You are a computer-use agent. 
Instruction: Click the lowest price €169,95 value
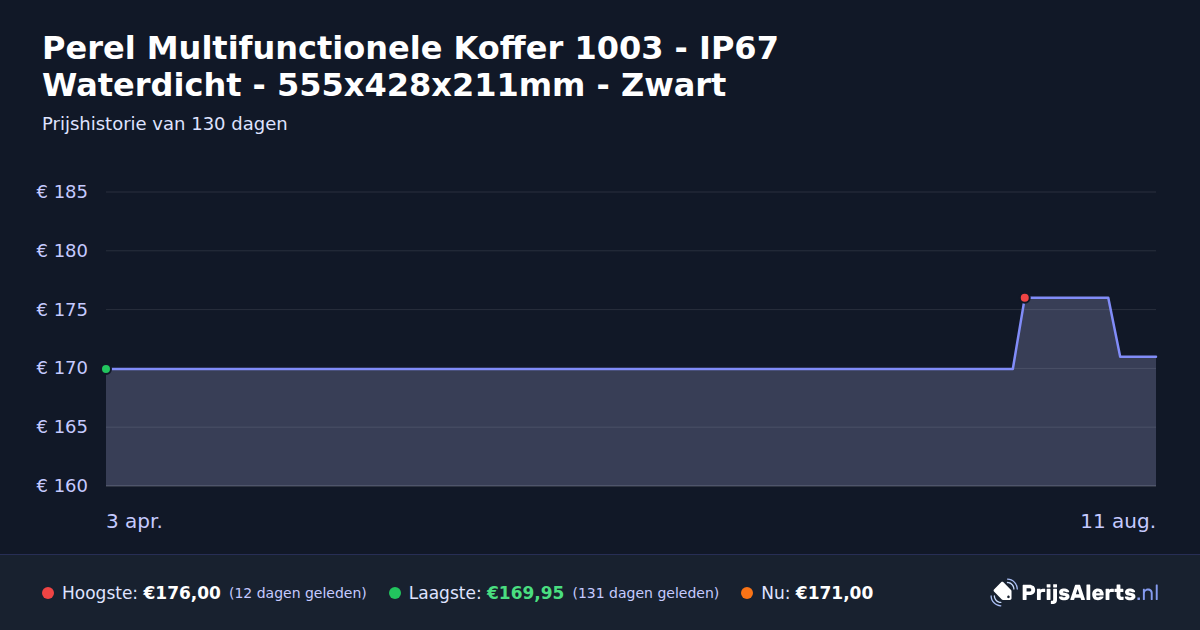pos(525,593)
